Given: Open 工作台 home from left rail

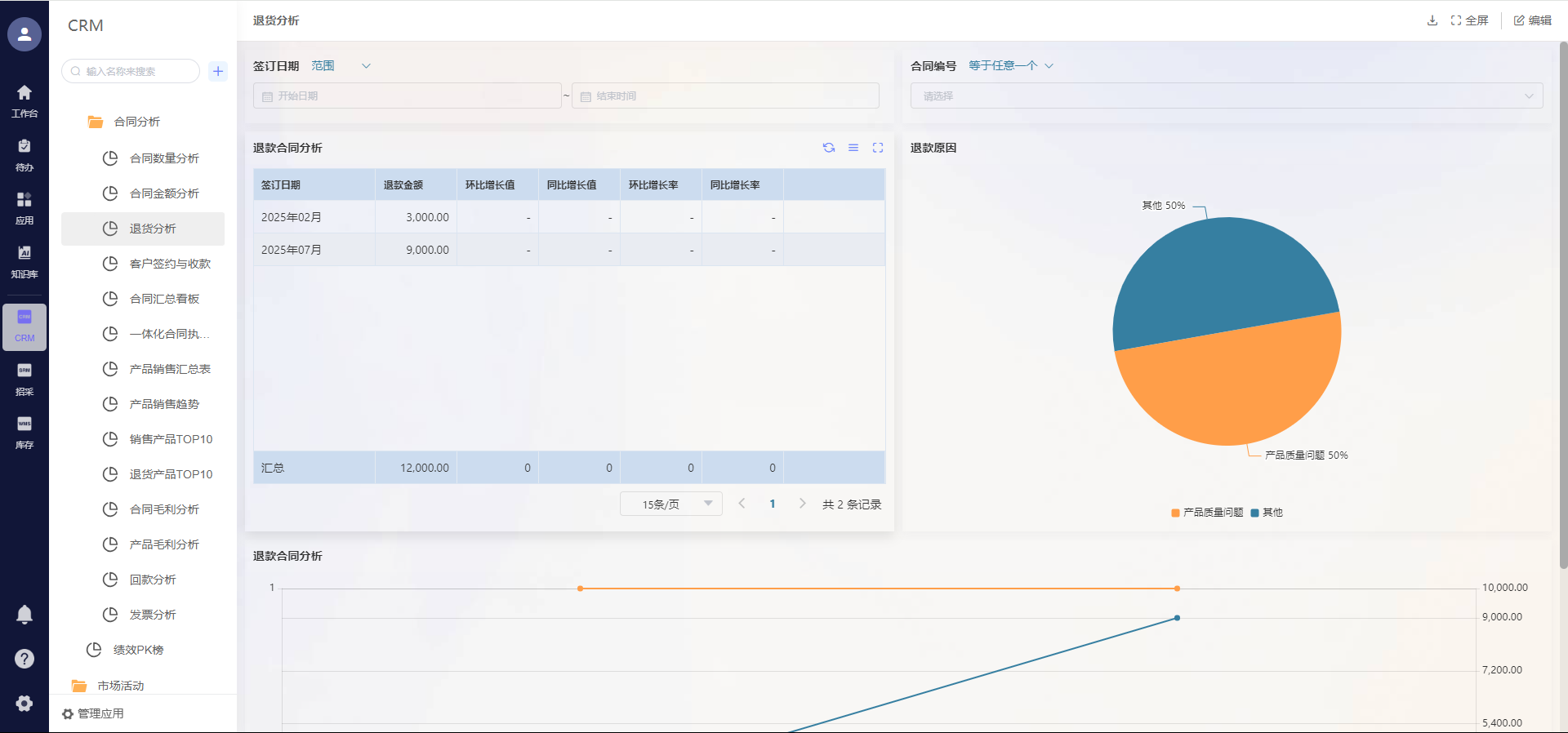Looking at the screenshot, I should 24,100.
